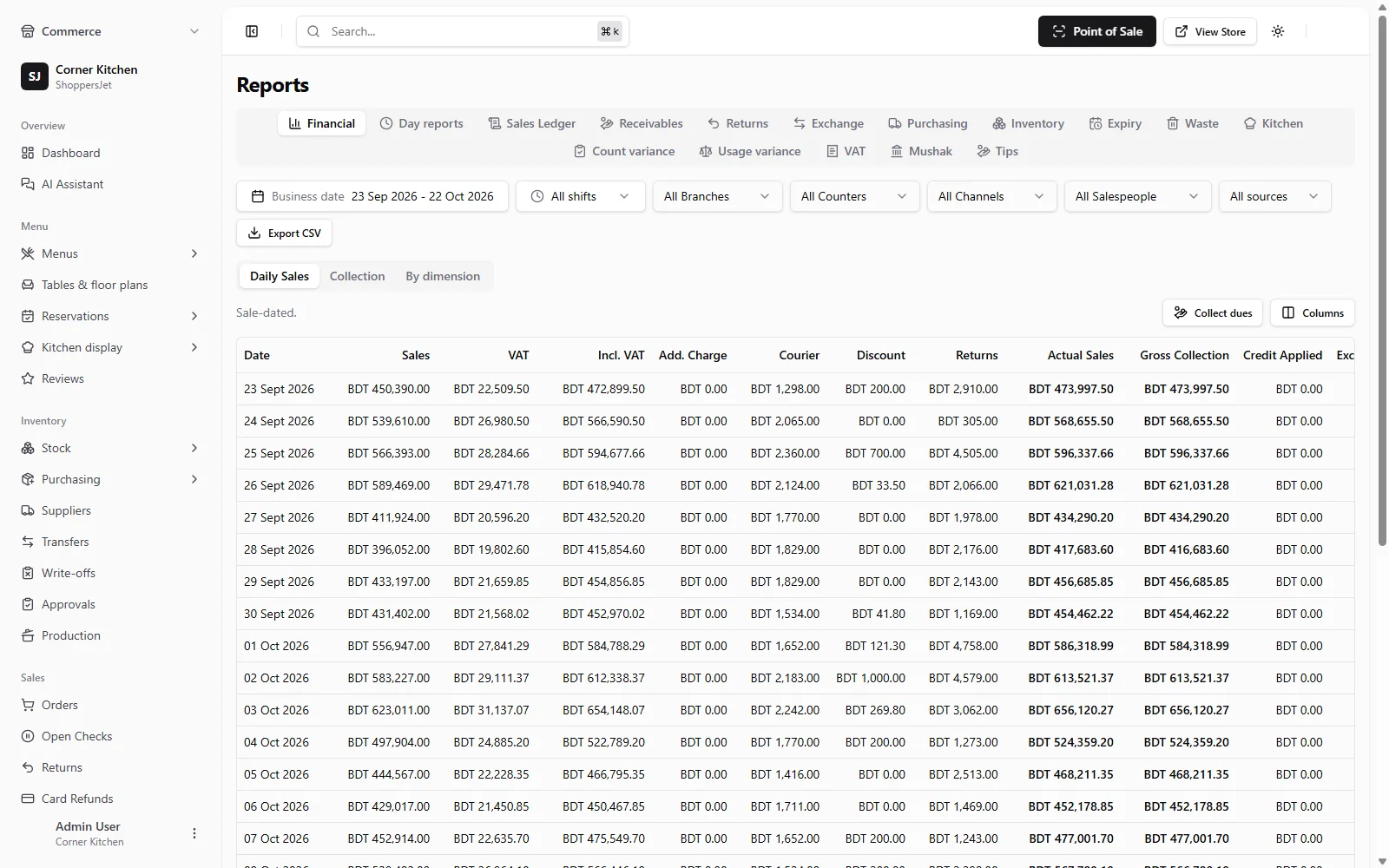Open the All sources dropdown
Viewport: 1389px width, 868px height.
[1275, 196]
